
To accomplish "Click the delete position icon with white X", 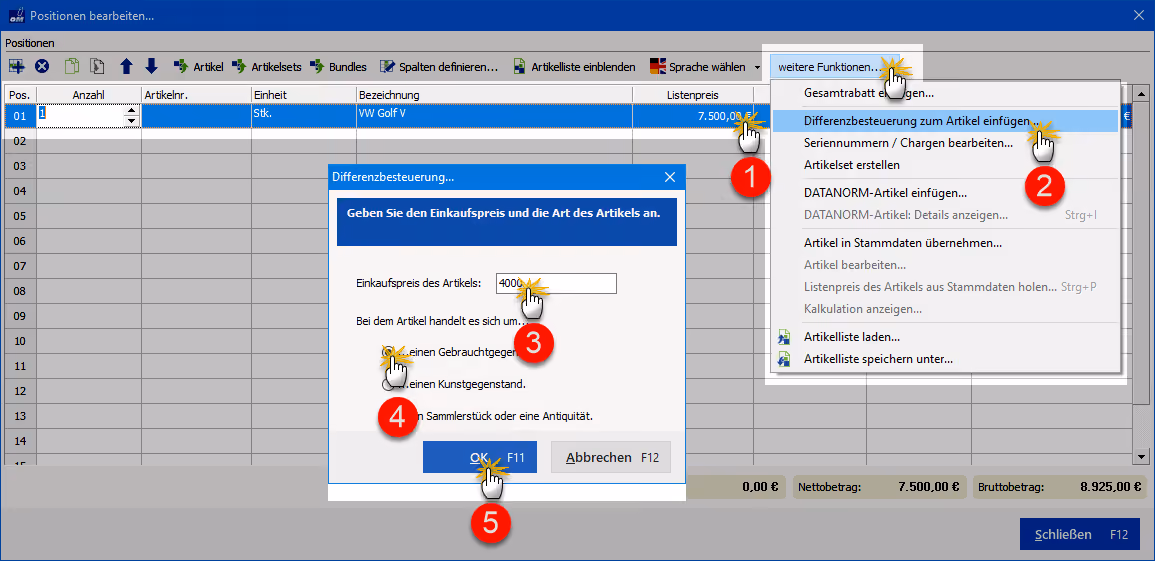I will (x=42, y=66).
